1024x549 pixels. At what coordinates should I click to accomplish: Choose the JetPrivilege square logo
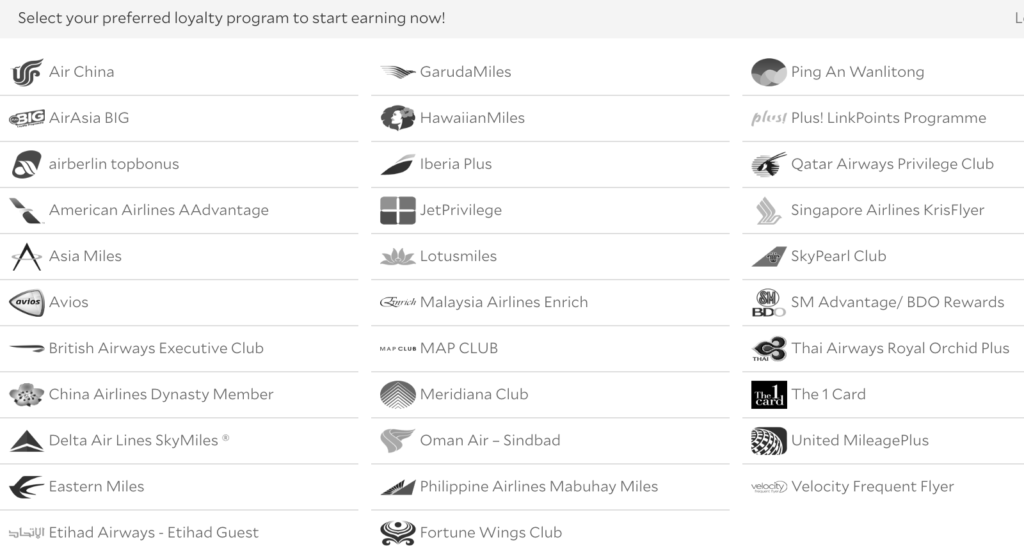[x=398, y=210]
